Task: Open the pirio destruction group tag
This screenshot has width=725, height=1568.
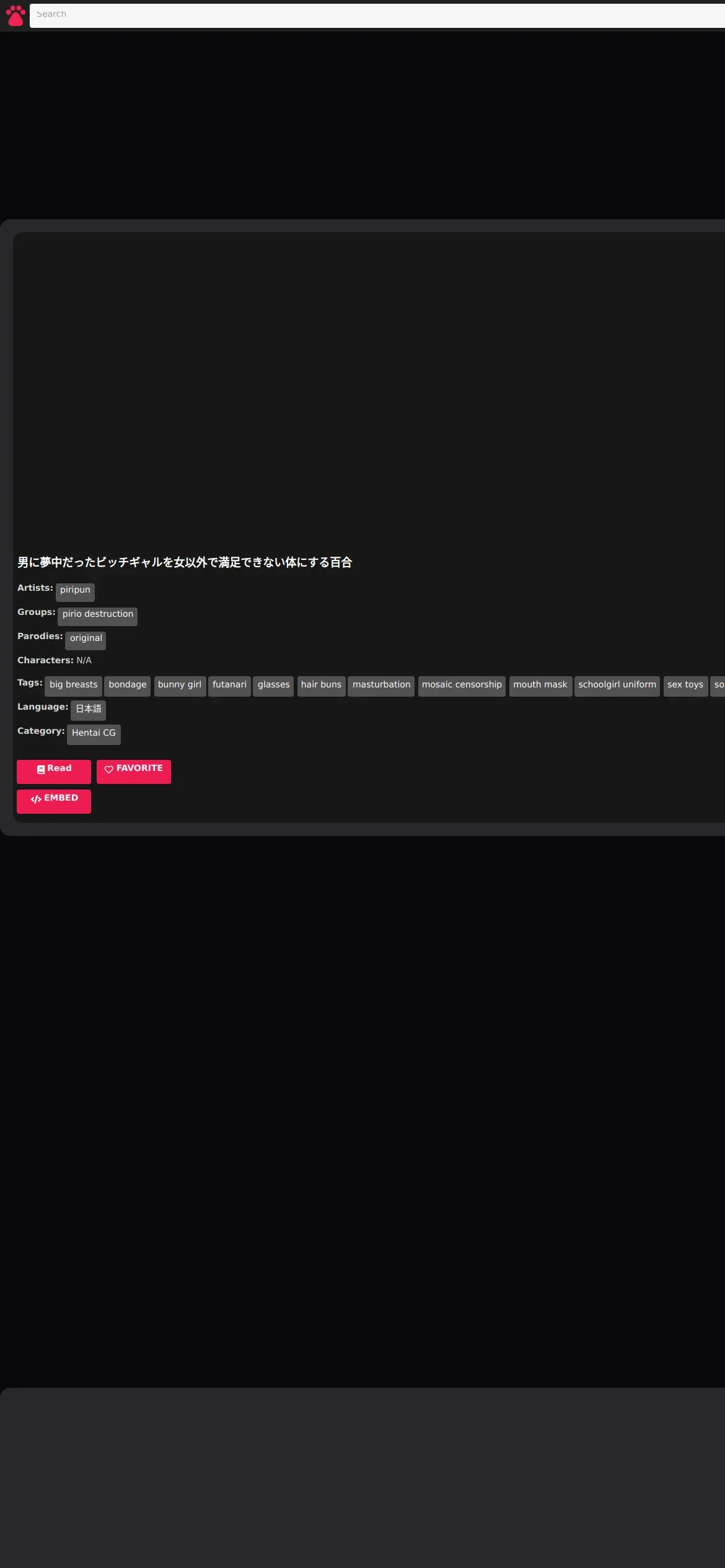Action: pyautogui.click(x=97, y=616)
